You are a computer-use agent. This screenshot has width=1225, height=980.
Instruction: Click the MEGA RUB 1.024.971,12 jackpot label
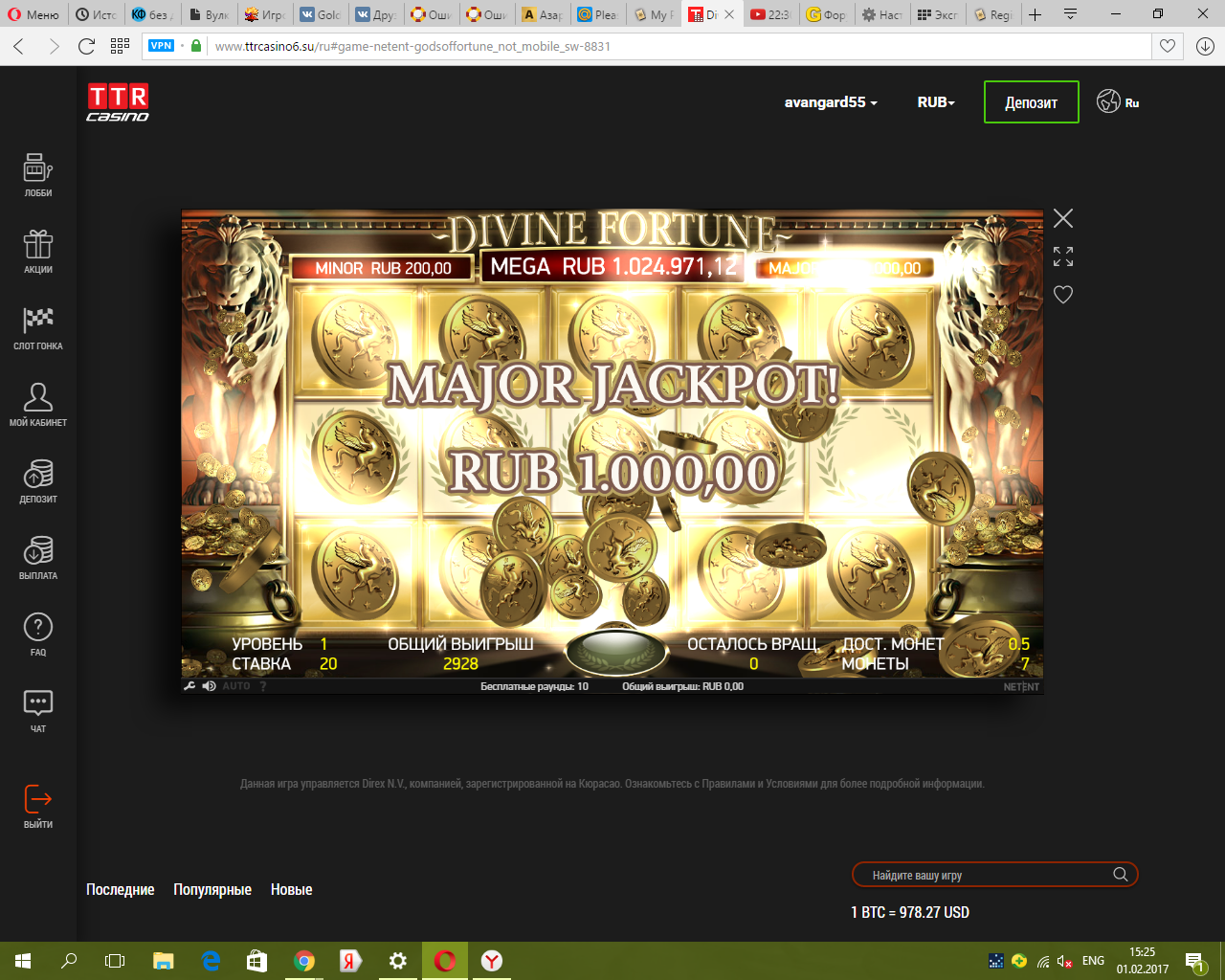[614, 266]
